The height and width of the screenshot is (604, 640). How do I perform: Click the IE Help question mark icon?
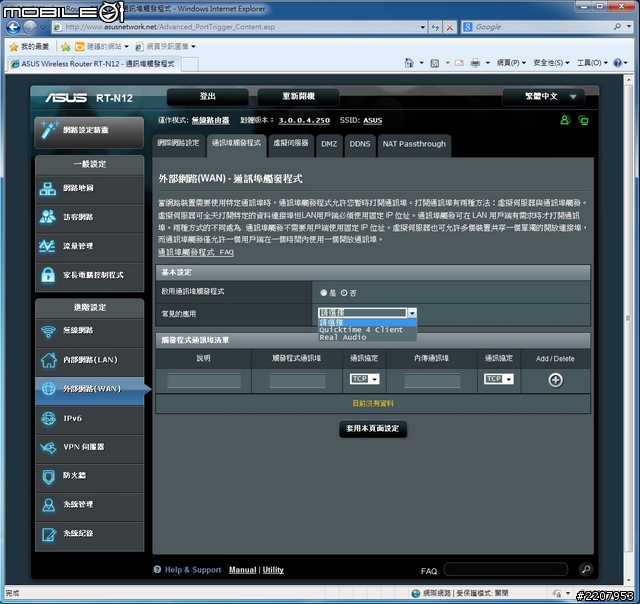click(x=618, y=62)
